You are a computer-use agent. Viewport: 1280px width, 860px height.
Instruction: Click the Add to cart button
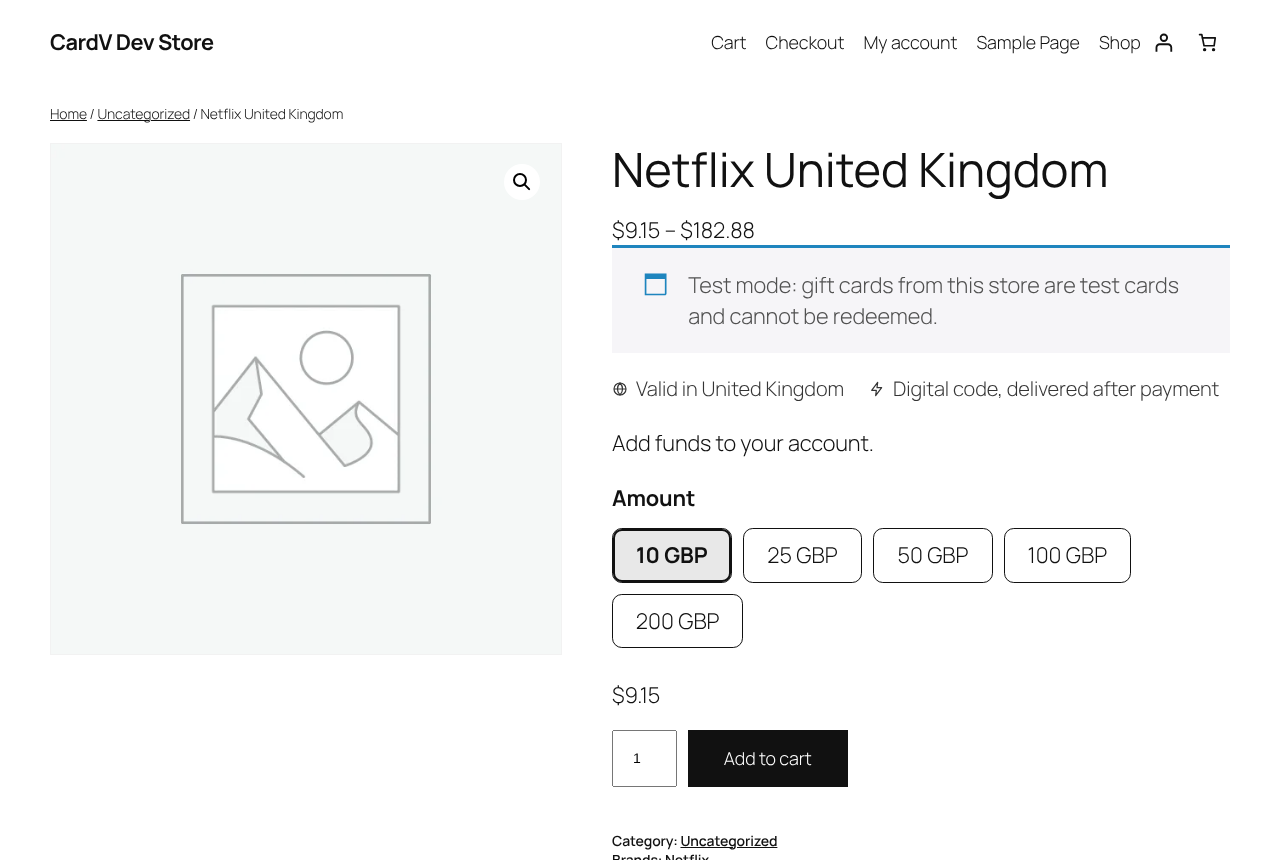(768, 758)
